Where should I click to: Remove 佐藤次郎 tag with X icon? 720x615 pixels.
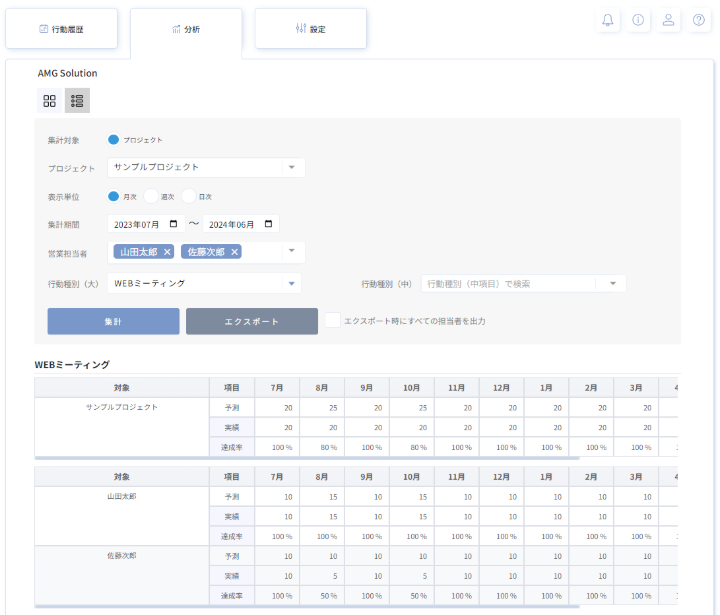pos(235,252)
